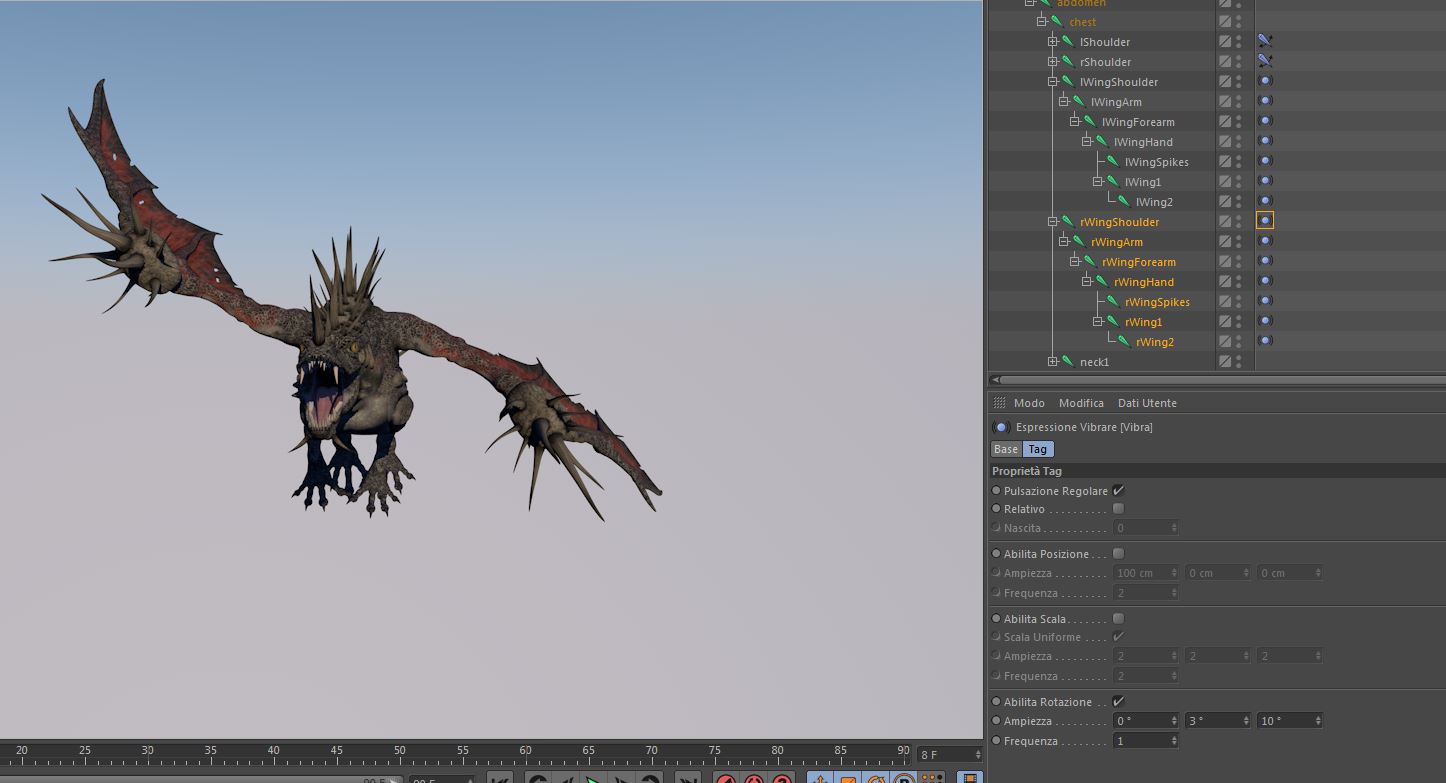Uncheck the Pulsazione Regolare checkbox

click(x=1118, y=491)
